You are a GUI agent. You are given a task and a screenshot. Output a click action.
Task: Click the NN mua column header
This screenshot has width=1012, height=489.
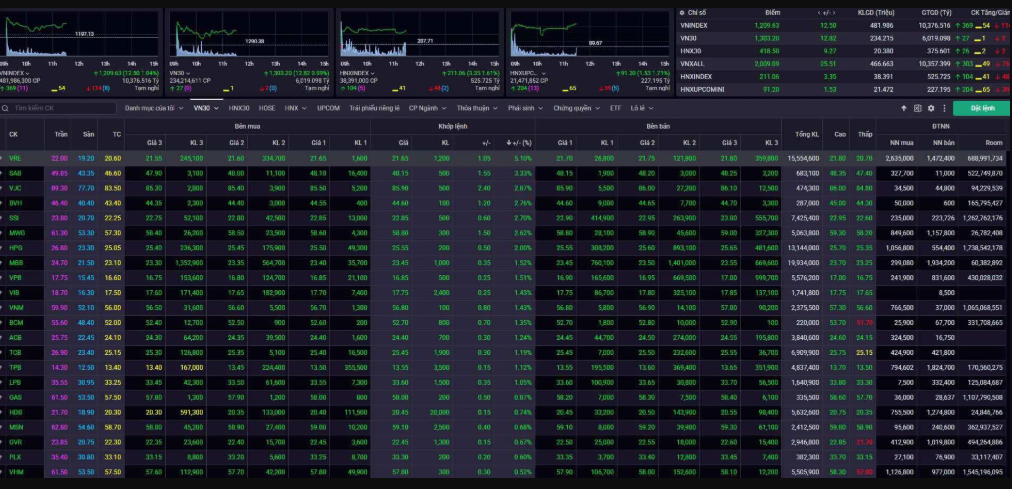pos(902,143)
